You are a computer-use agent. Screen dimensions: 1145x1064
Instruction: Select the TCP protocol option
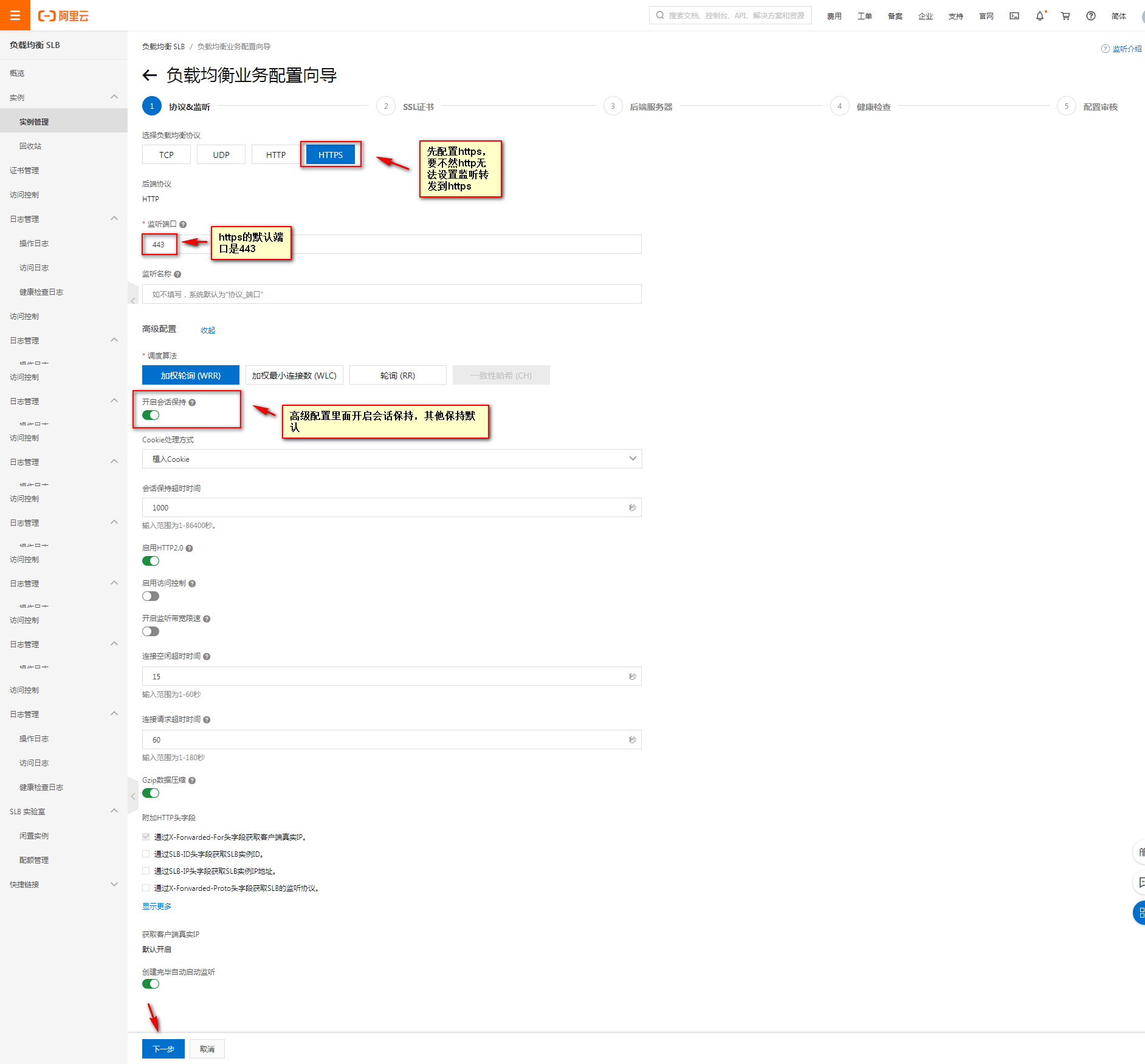point(167,155)
